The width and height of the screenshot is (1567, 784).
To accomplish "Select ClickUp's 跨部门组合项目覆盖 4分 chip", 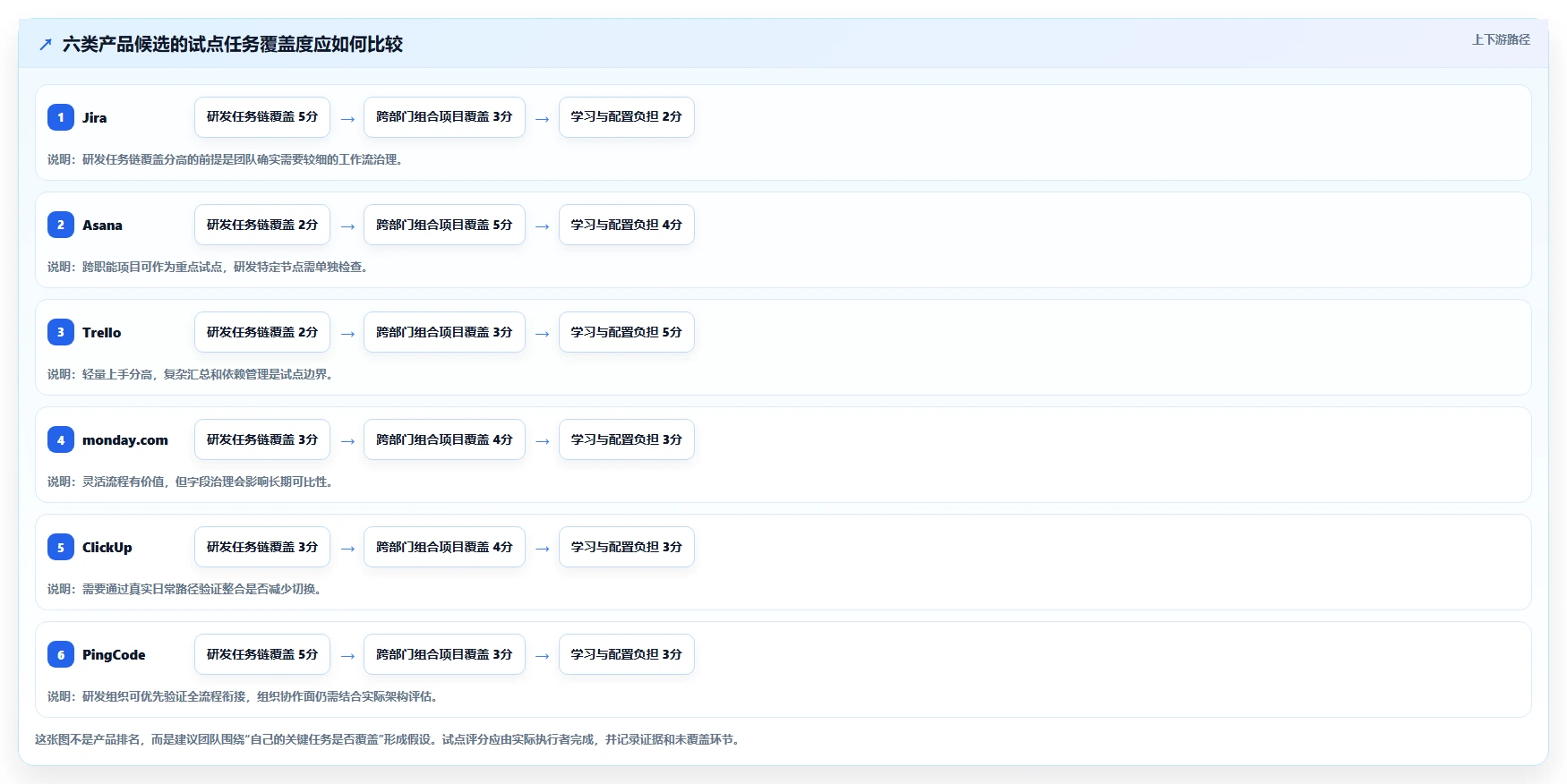I will point(444,547).
